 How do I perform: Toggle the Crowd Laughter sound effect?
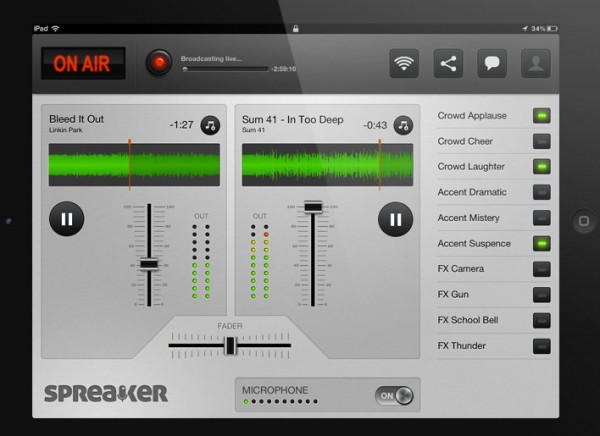tap(541, 167)
